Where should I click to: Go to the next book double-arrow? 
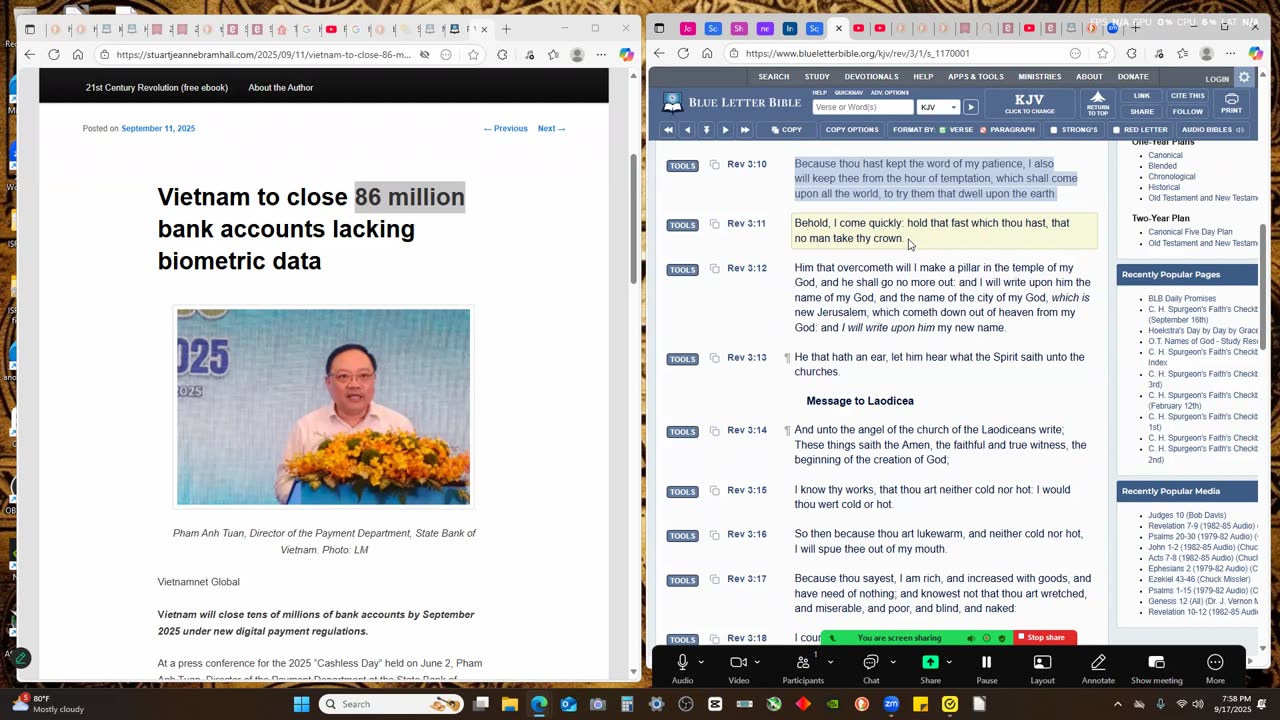tap(744, 130)
